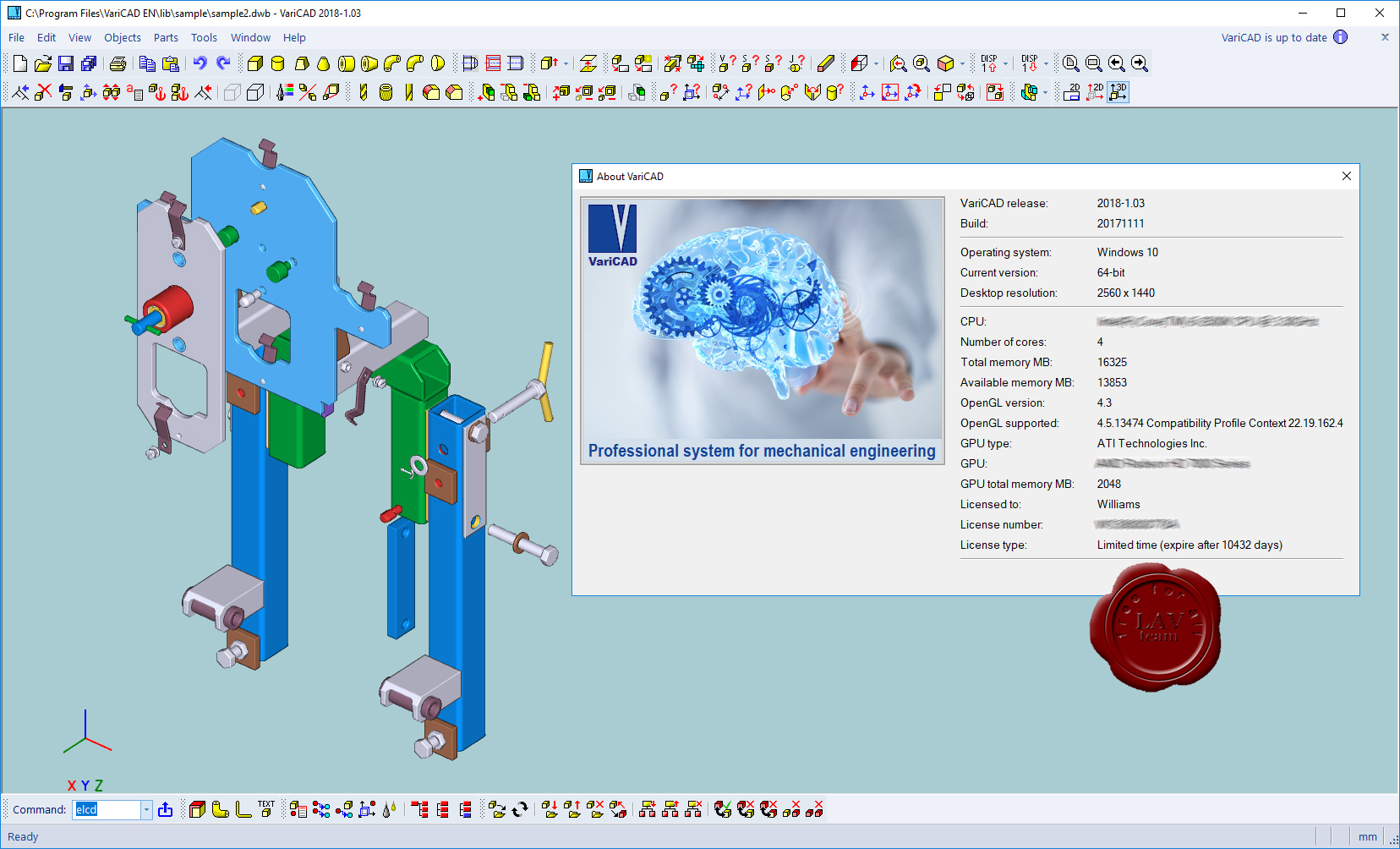Zoom in with plus magnifier icon
1400x849 pixels.
click(1070, 63)
